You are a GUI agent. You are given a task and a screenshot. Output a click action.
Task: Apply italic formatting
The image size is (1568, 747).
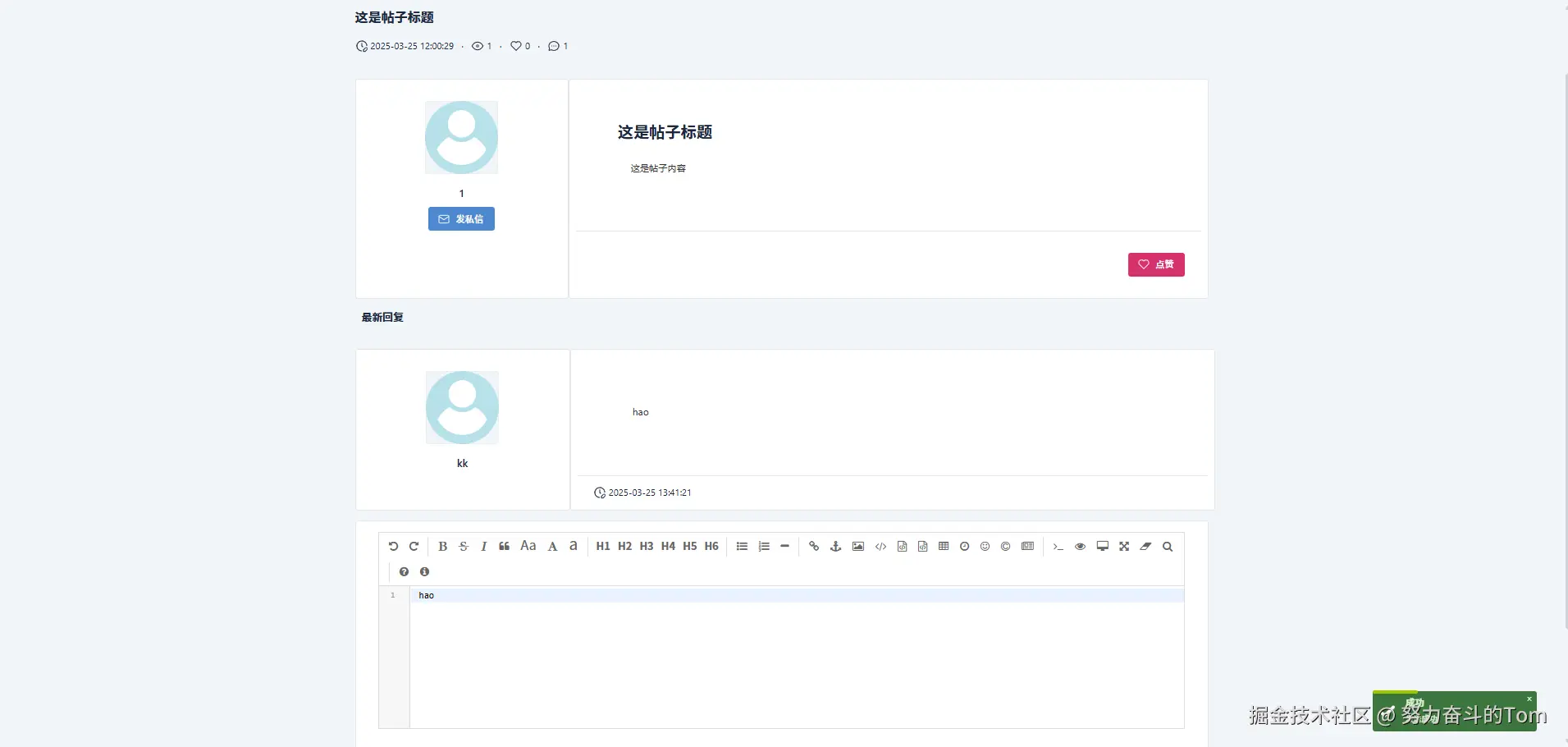coord(484,547)
